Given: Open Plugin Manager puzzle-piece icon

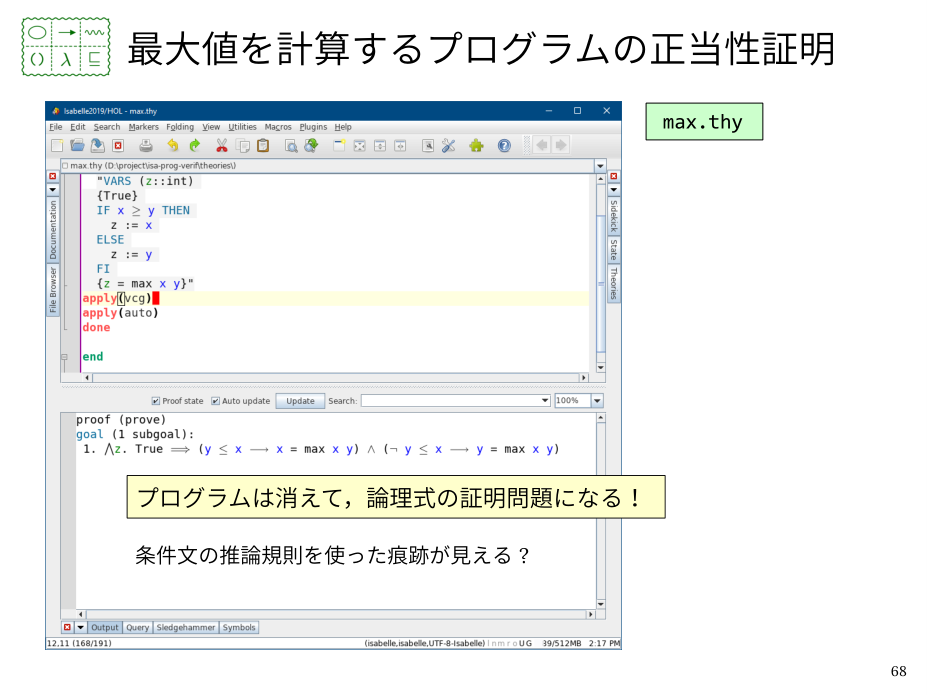Looking at the screenshot, I should point(476,146).
